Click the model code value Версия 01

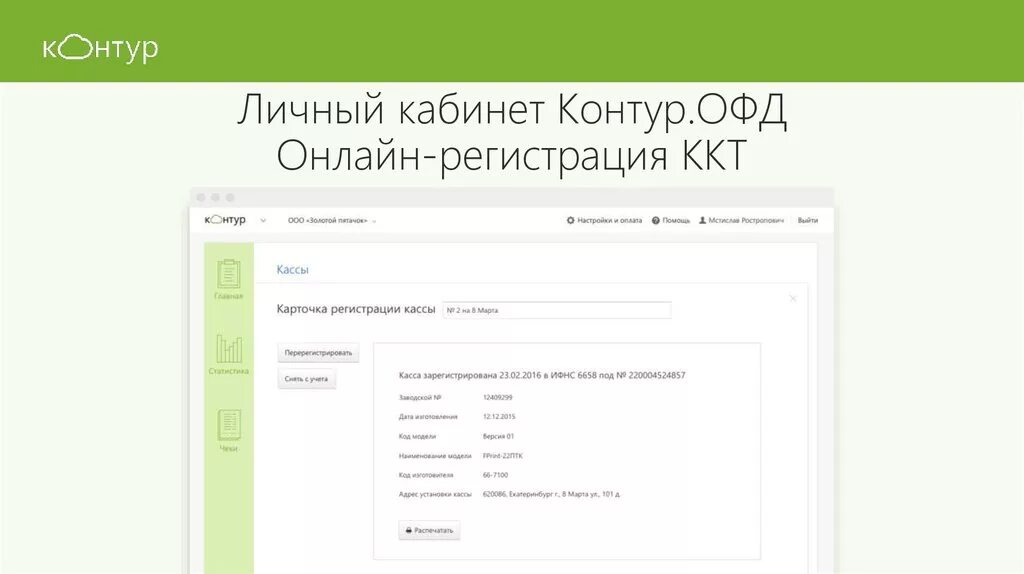(x=498, y=436)
